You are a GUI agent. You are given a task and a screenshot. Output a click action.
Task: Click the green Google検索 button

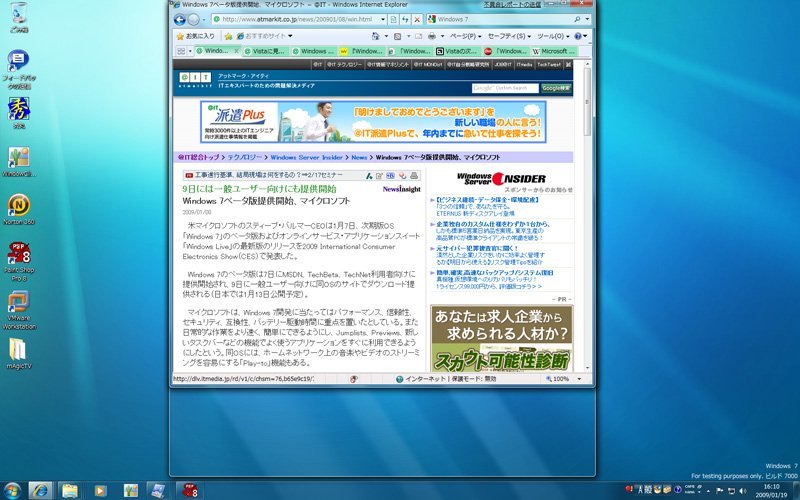(556, 88)
